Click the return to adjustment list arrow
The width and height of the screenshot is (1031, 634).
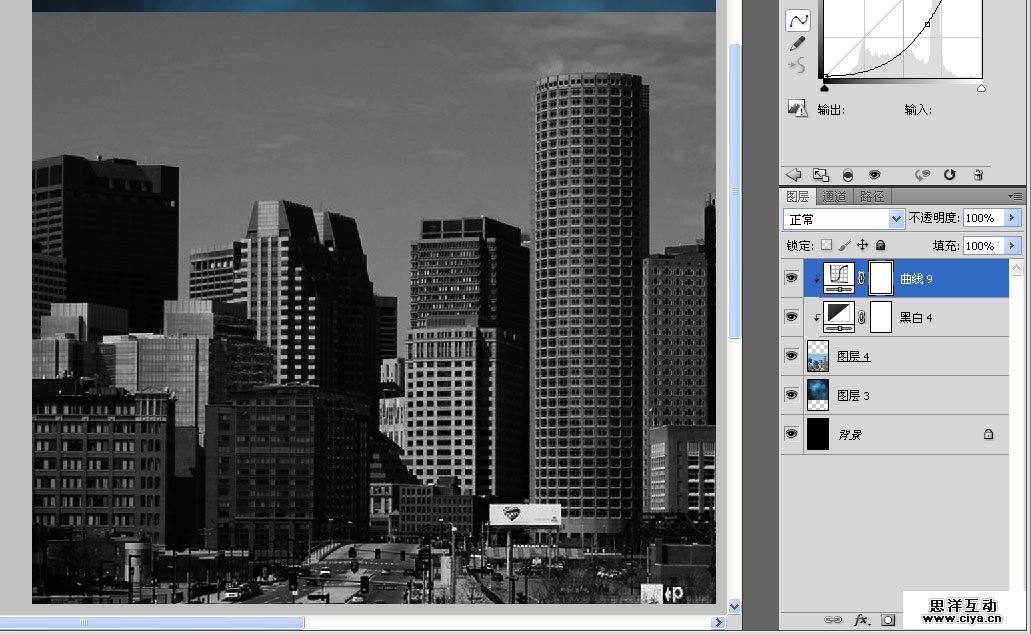pyautogui.click(x=794, y=174)
